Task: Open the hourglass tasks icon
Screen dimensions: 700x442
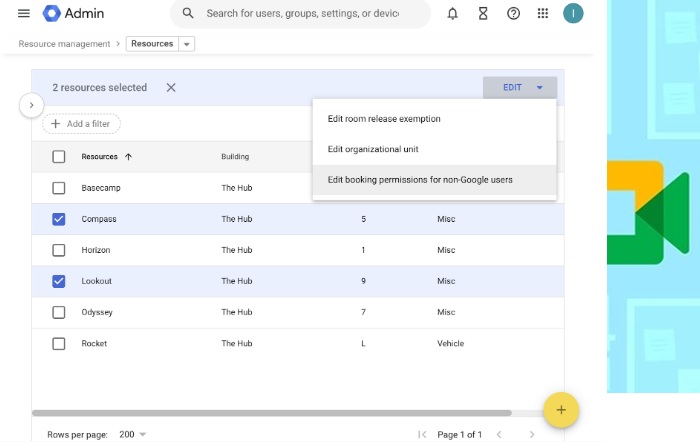Action: tap(482, 13)
